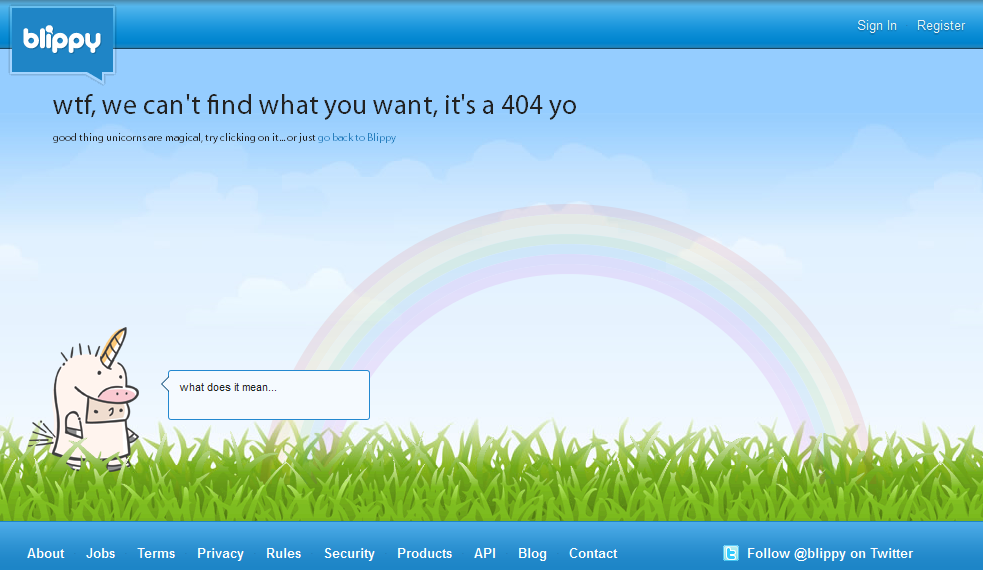Open the About footer link

[45, 553]
